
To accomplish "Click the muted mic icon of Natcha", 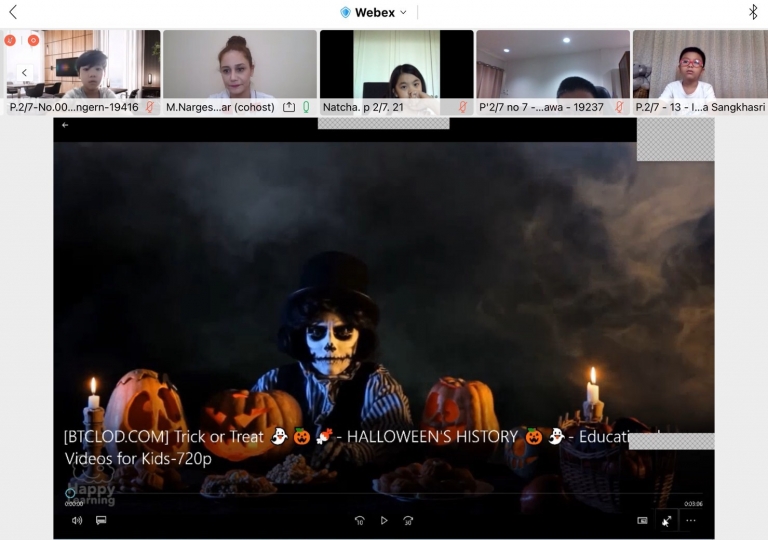I will click(462, 107).
